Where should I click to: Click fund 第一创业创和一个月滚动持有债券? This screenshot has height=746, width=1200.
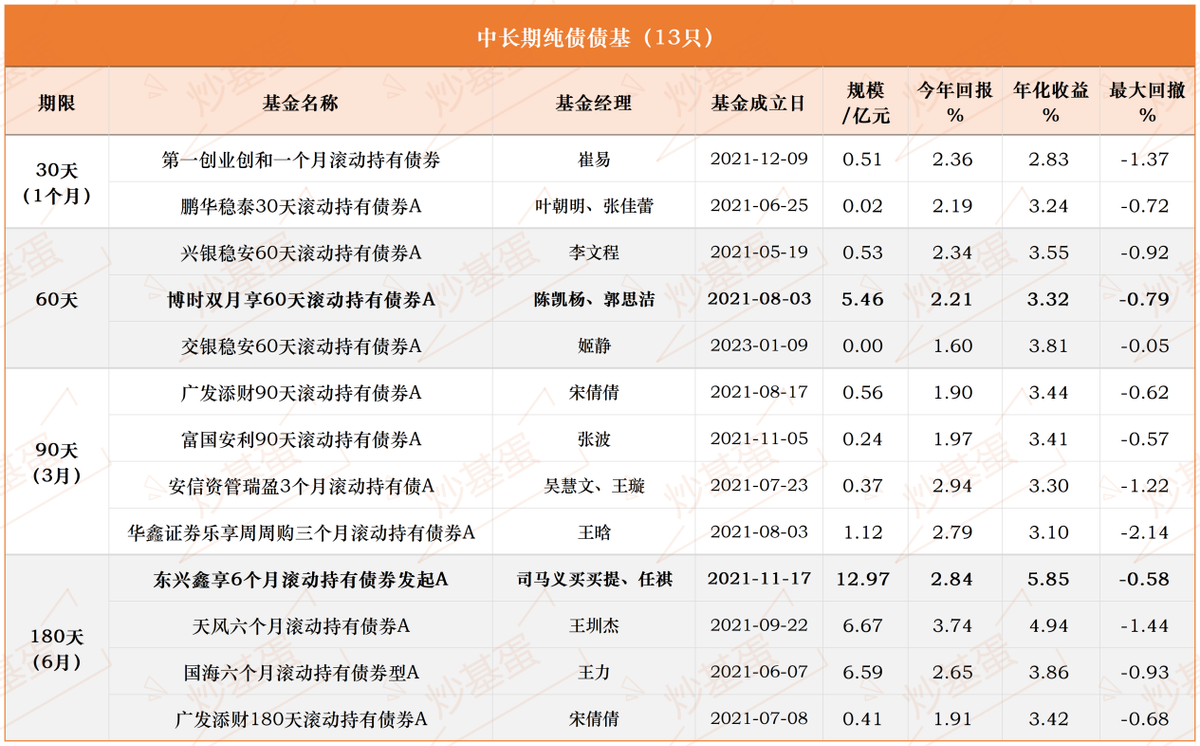tap(300, 160)
